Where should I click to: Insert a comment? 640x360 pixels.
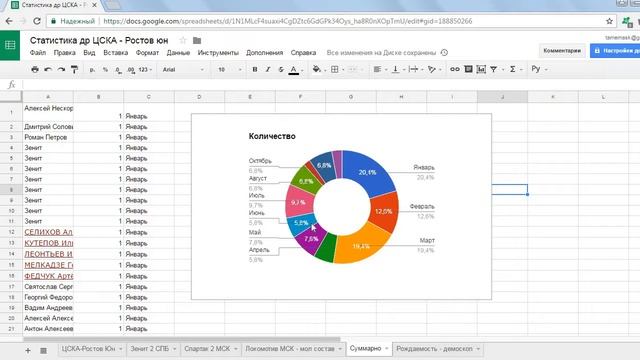coord(468,69)
